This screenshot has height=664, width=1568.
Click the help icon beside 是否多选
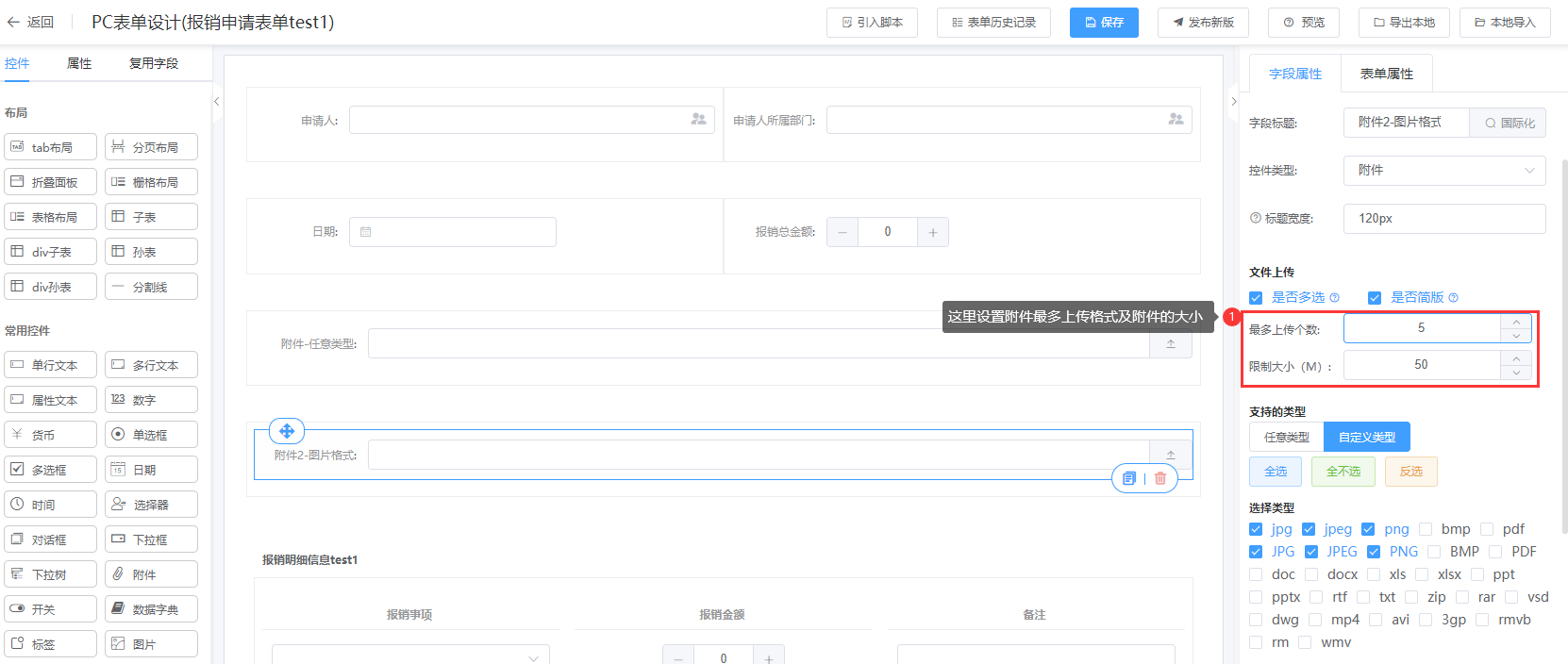coord(1335,298)
